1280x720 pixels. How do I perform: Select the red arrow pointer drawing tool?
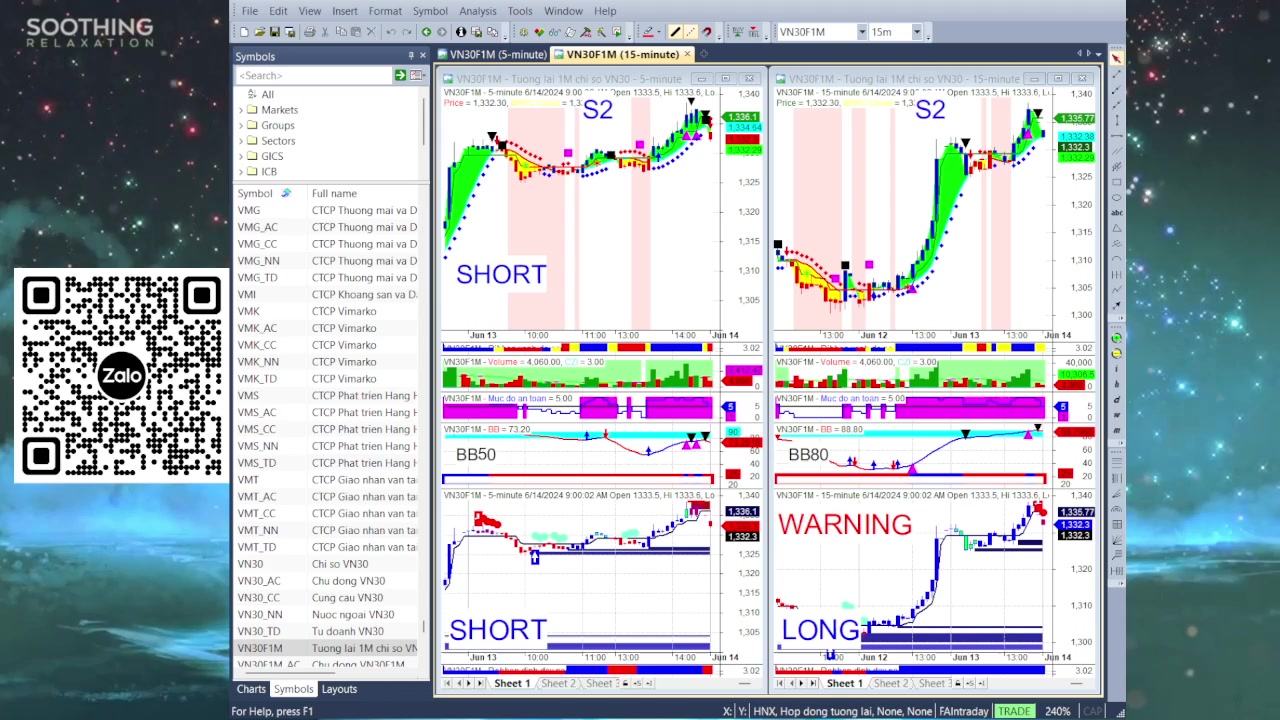tap(1116, 58)
